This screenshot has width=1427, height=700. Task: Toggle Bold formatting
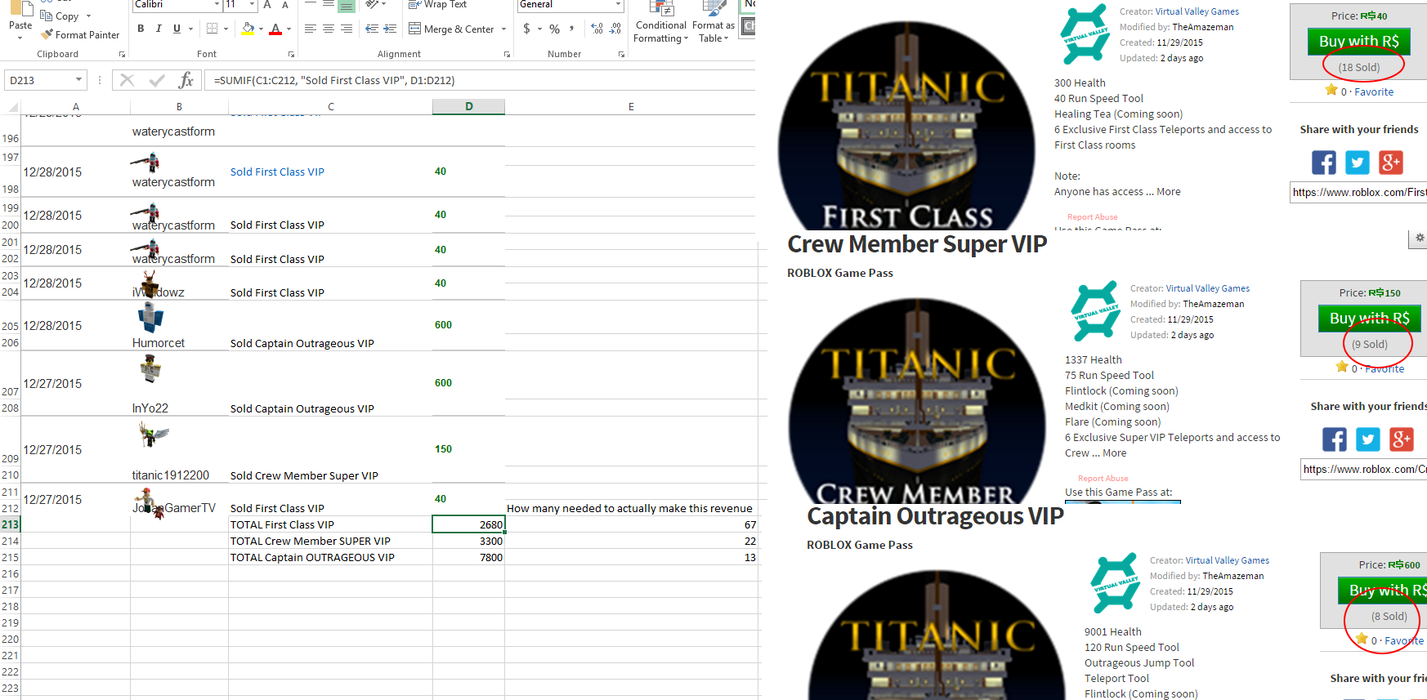[141, 29]
